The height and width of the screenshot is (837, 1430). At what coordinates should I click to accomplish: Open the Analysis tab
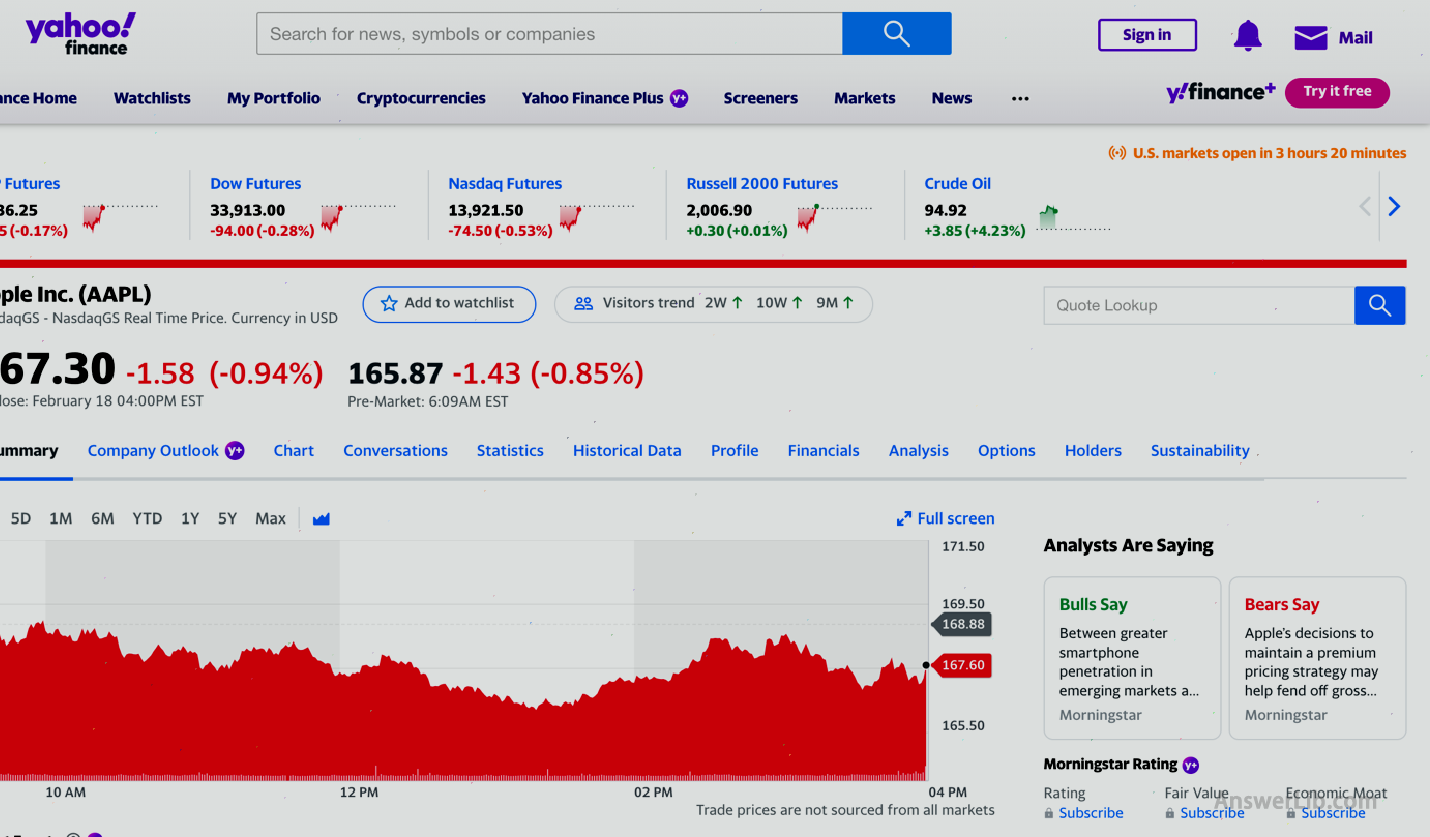click(919, 451)
